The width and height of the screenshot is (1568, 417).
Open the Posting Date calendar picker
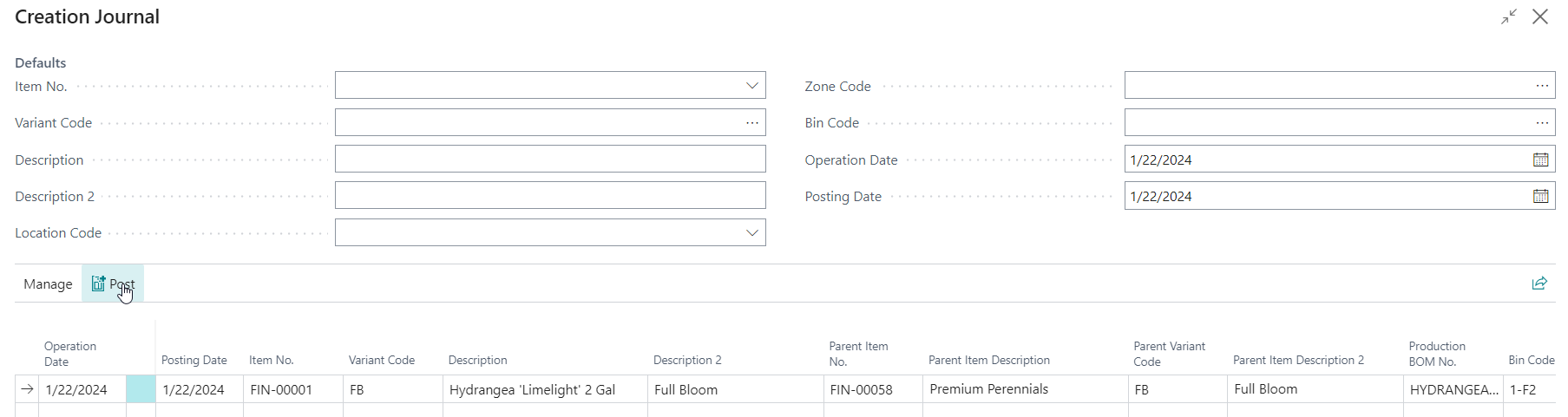tap(1540, 197)
